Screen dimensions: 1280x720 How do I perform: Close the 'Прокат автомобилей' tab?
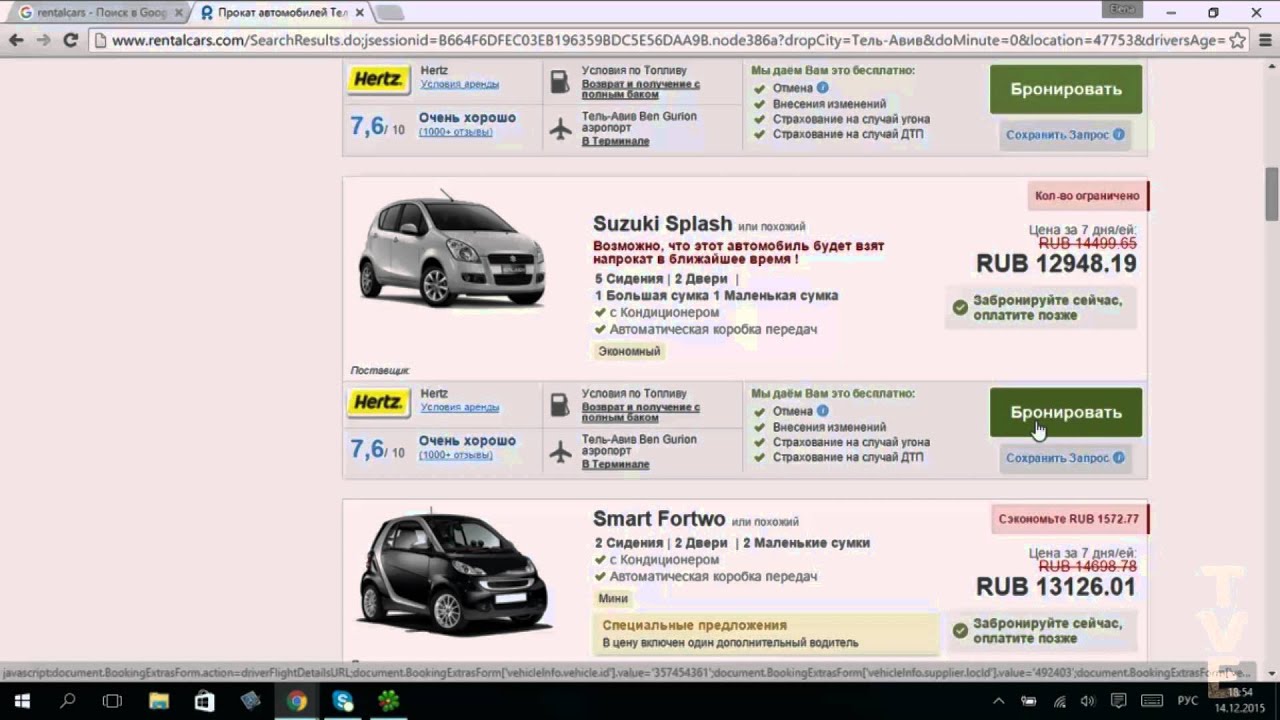(358, 13)
